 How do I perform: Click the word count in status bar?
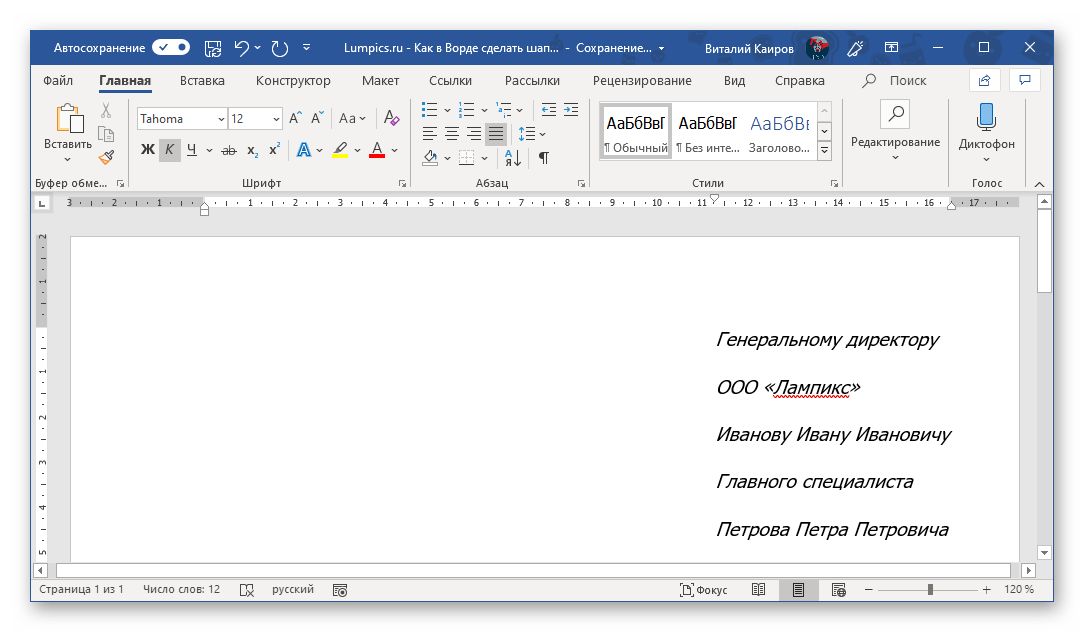click(x=181, y=590)
